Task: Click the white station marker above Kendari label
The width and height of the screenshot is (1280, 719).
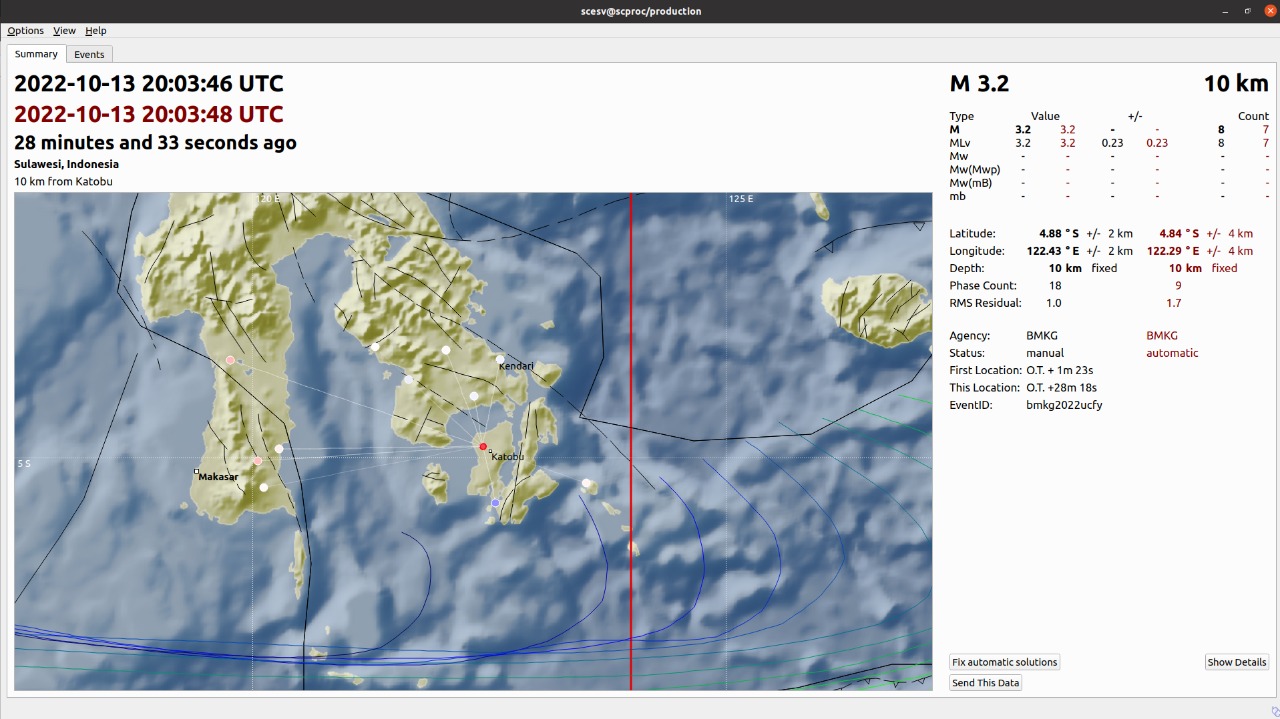Action: [500, 359]
